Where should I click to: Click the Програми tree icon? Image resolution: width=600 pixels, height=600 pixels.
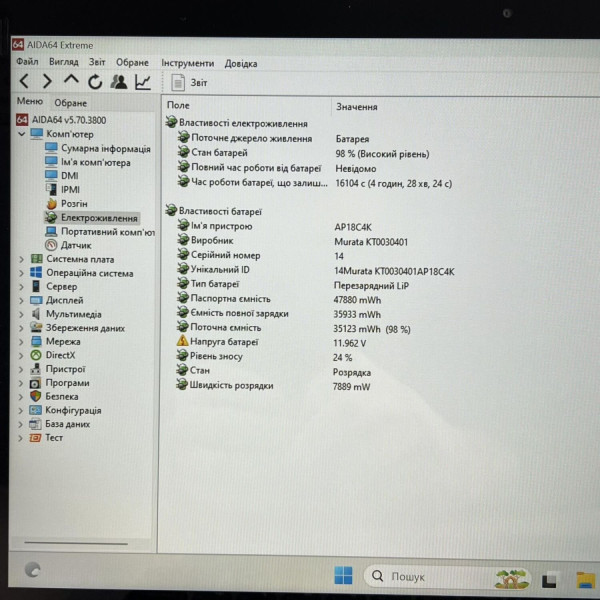click(x=35, y=383)
